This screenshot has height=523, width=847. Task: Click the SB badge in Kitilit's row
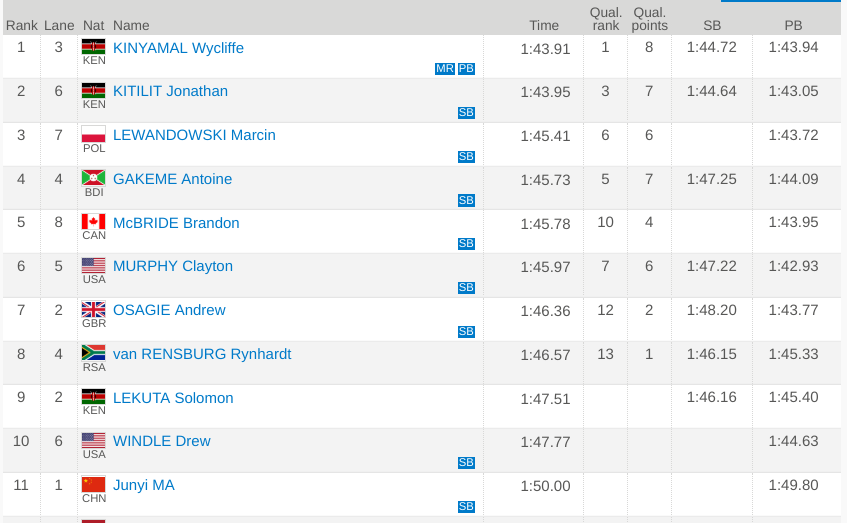[466, 113]
